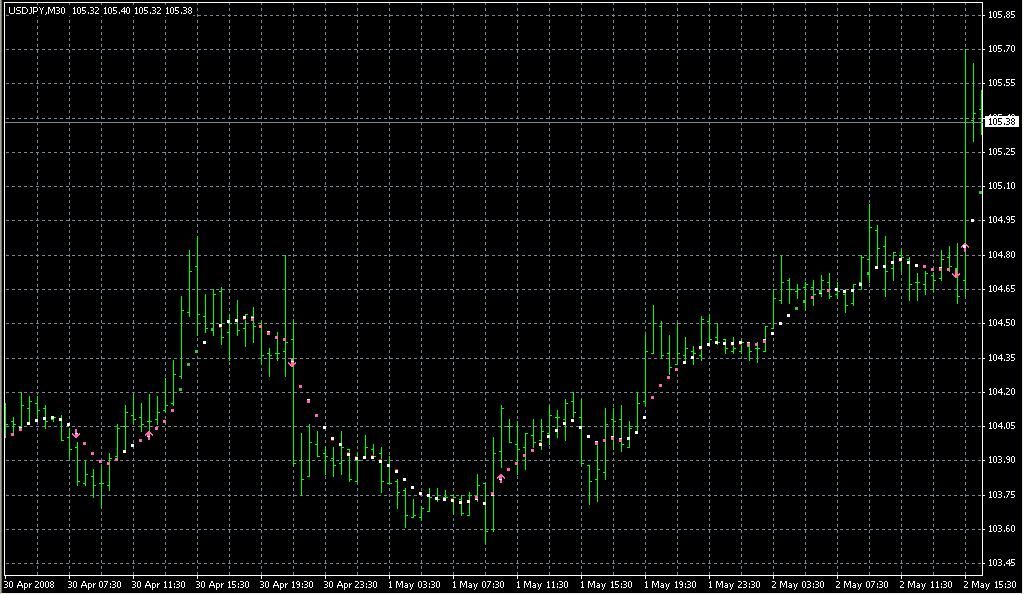Screen dimensions: 1024x594
Task: Click the 2 May 07:30 time label
Action: click(860, 583)
